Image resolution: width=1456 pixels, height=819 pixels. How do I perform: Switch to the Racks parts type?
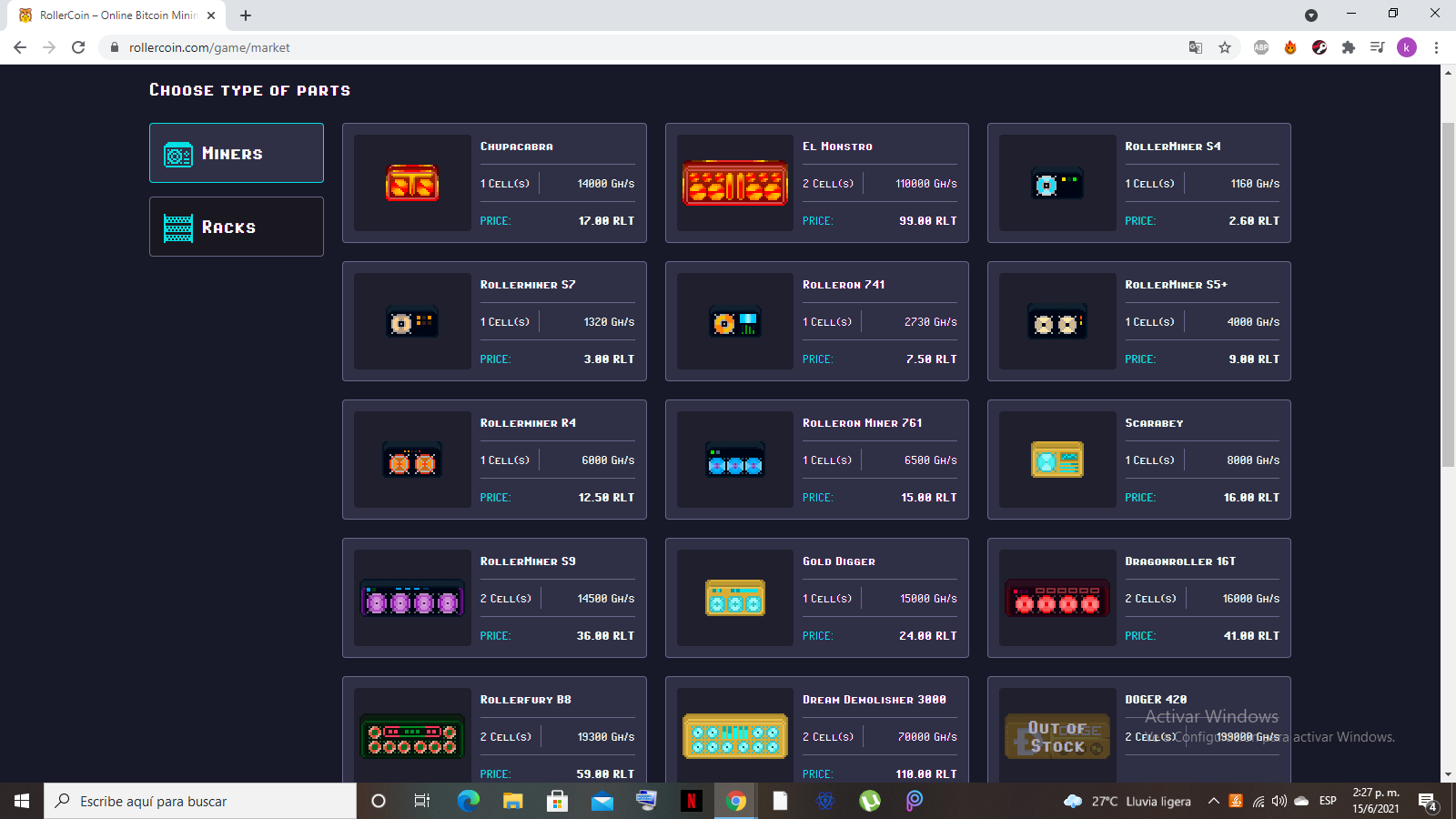237,227
